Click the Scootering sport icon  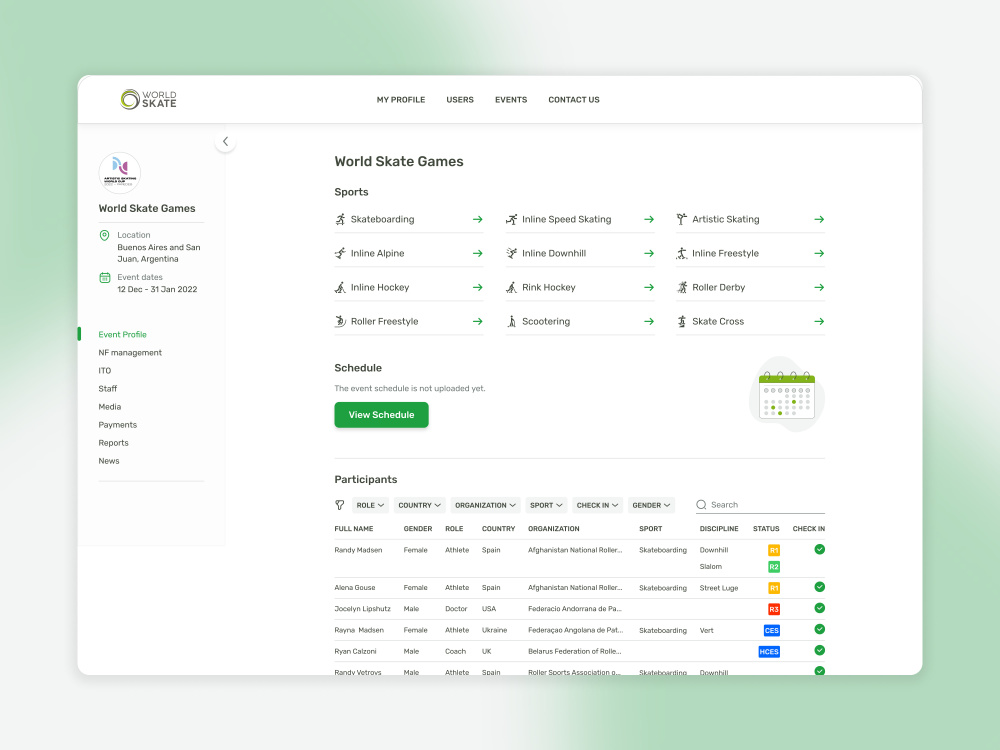511,321
